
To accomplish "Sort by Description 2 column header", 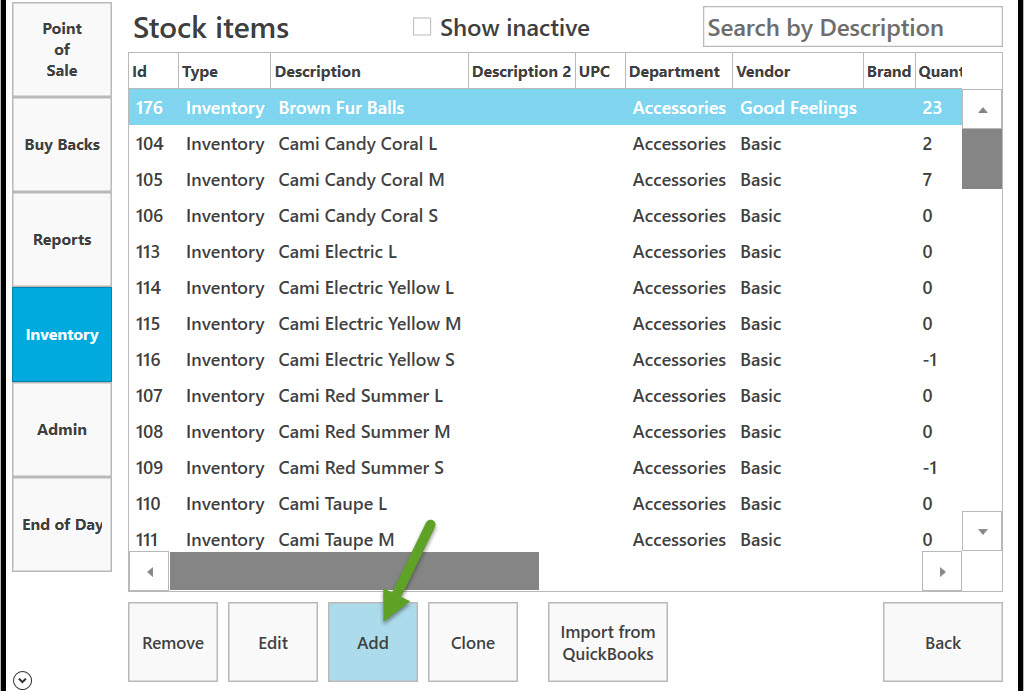I will [522, 71].
